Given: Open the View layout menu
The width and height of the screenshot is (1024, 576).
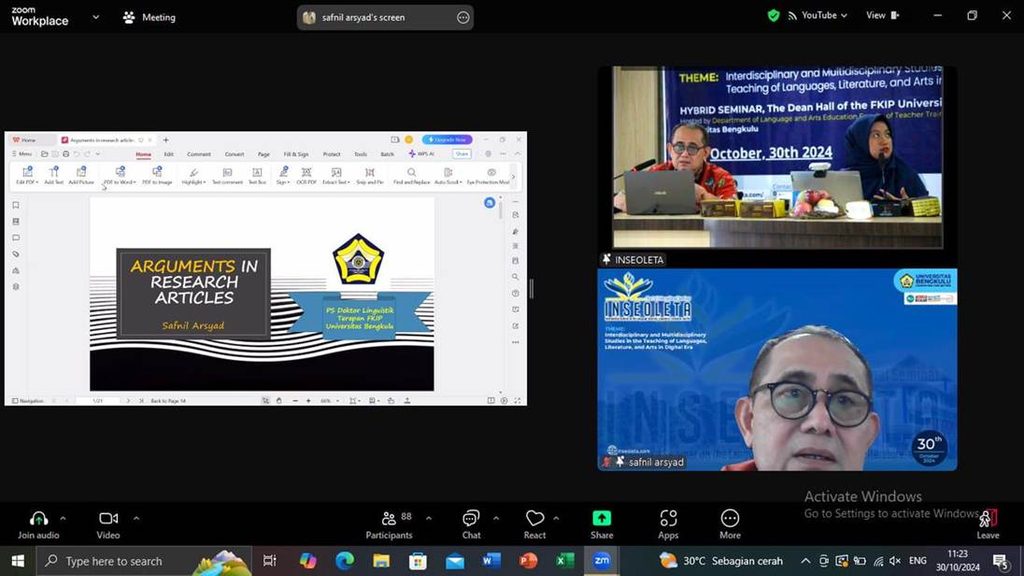Looking at the screenshot, I should pos(882,15).
